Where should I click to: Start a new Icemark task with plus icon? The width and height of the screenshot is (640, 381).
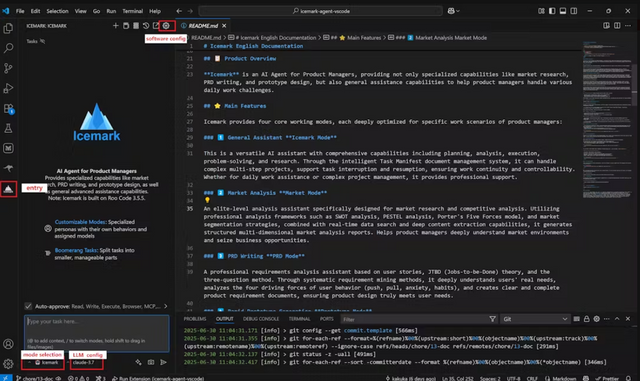click(x=116, y=26)
